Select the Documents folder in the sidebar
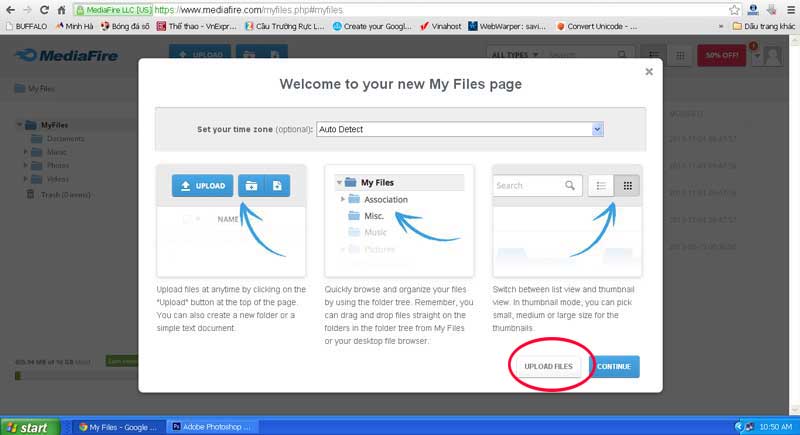 [x=58, y=139]
